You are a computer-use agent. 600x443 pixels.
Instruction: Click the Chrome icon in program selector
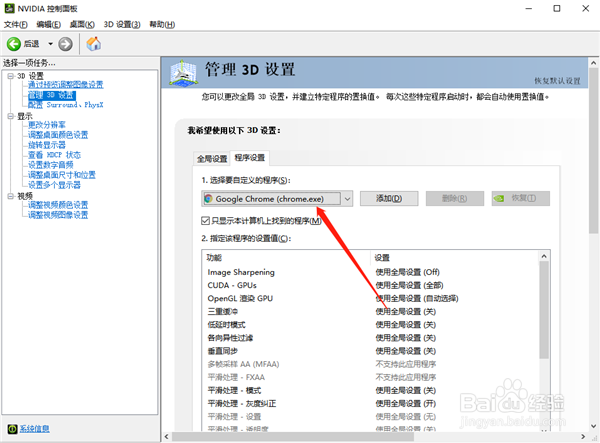coord(209,199)
